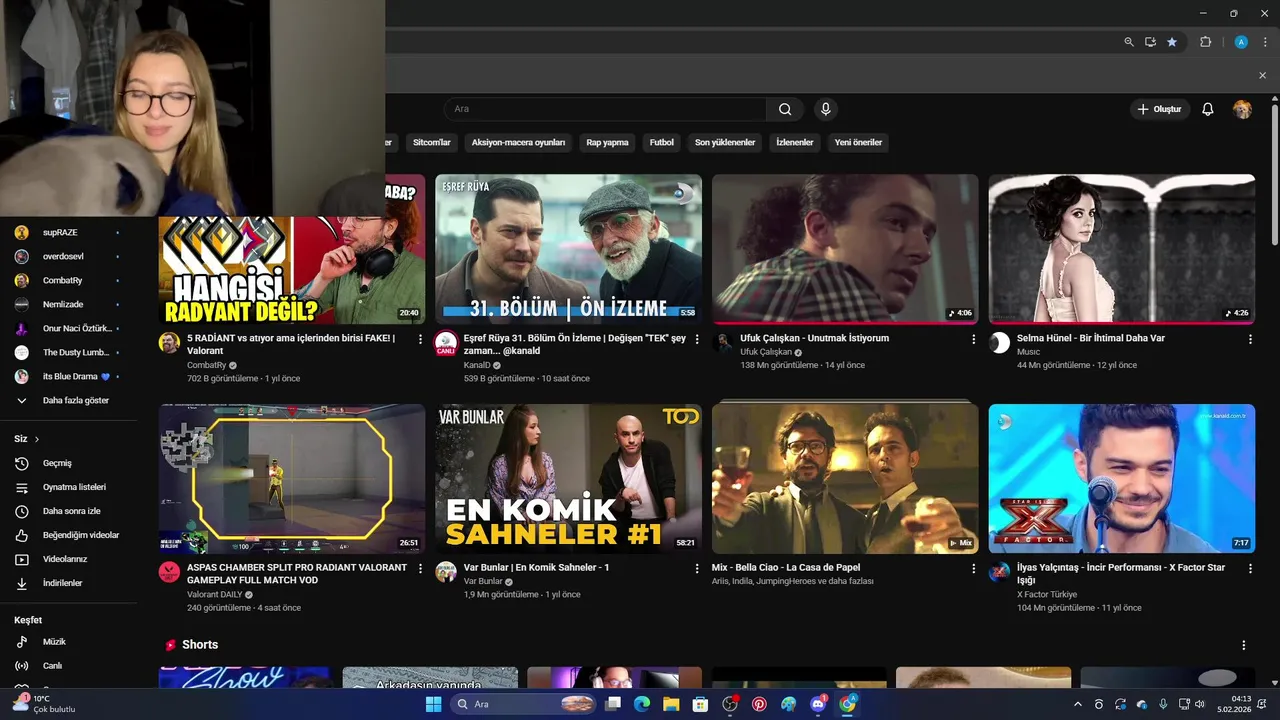Open options menu for Eşref Rüya video
Viewport: 1280px width, 720px height.
pos(697,339)
